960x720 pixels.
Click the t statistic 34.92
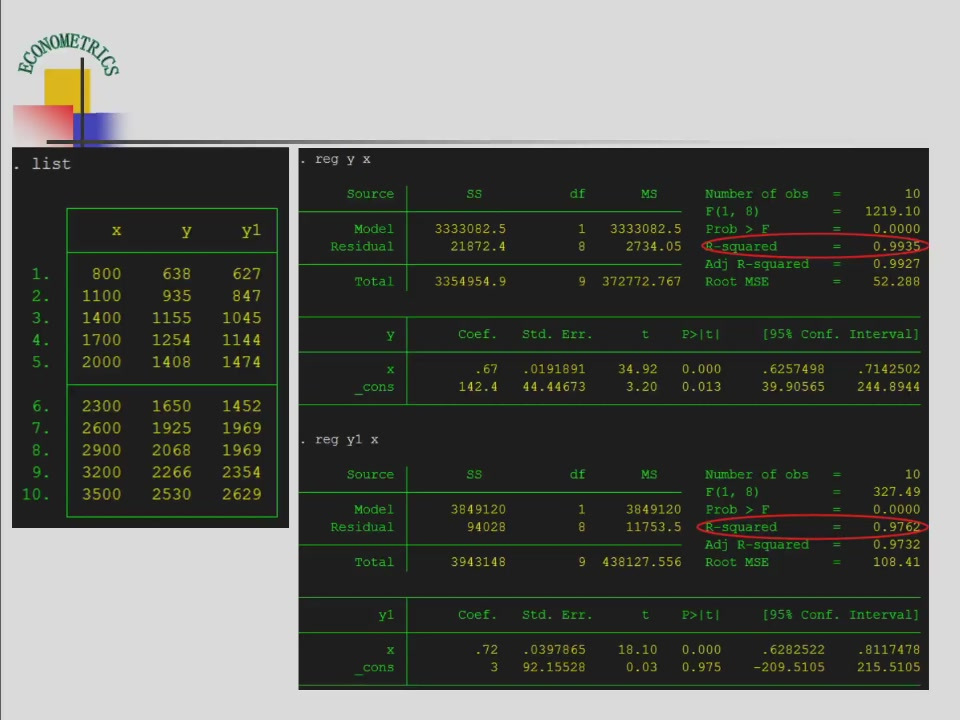click(637, 369)
